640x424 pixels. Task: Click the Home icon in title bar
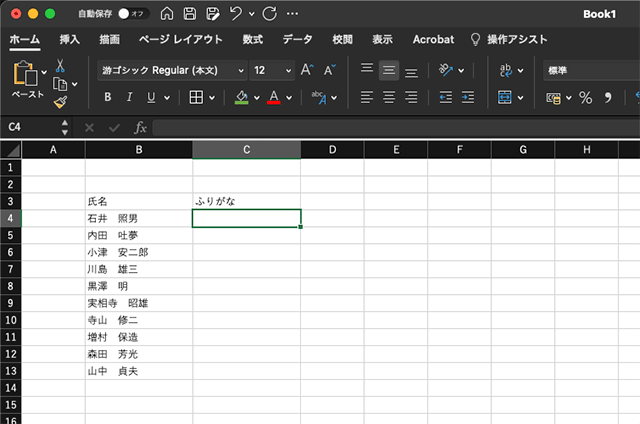(167, 15)
